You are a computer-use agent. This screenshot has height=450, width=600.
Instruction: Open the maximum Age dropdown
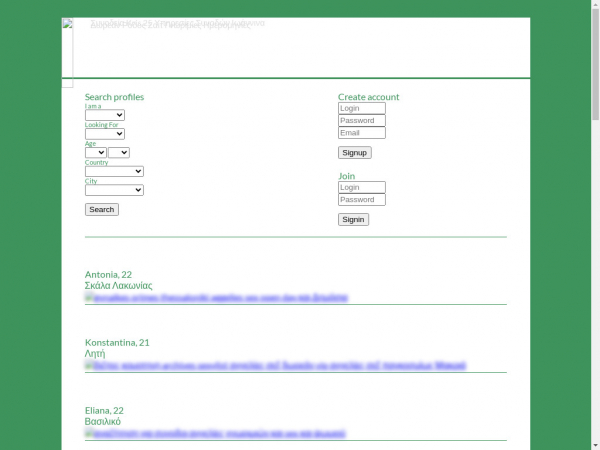coord(119,152)
